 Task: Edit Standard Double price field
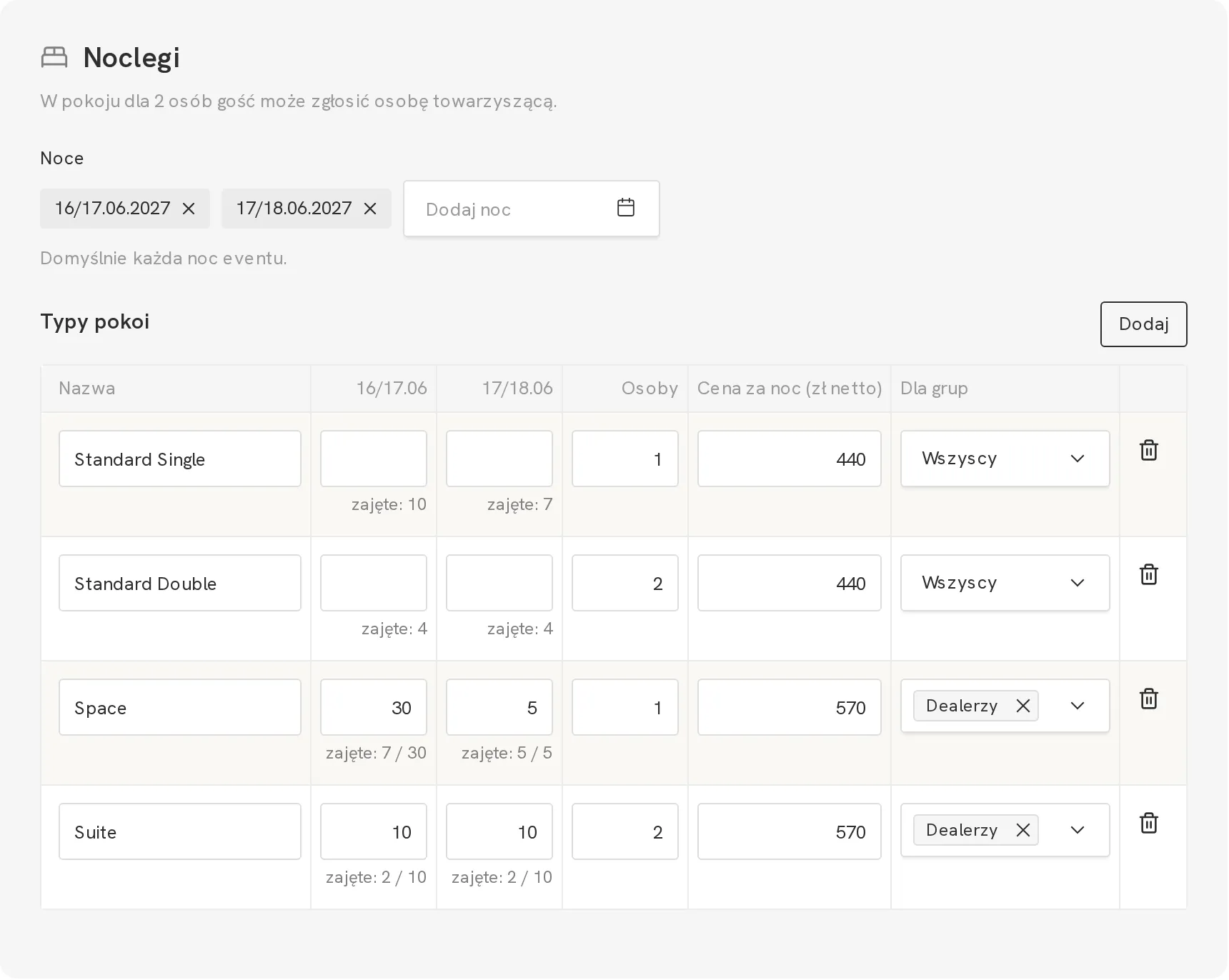(x=790, y=583)
